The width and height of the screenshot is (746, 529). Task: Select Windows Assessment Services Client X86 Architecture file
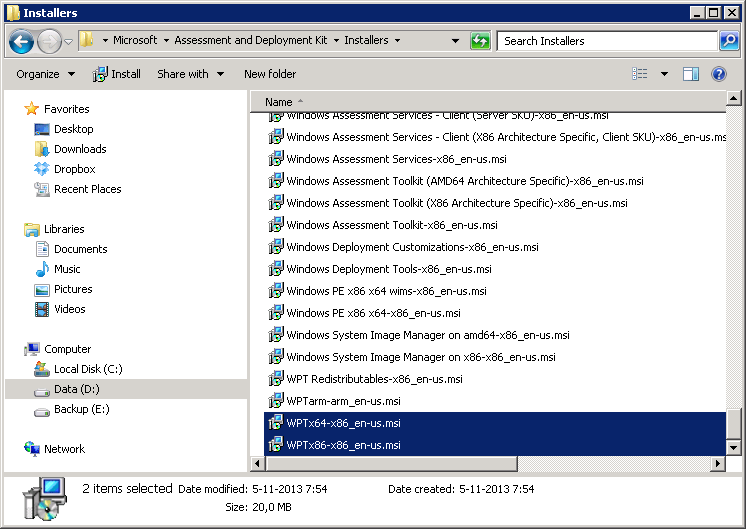(x=495, y=137)
